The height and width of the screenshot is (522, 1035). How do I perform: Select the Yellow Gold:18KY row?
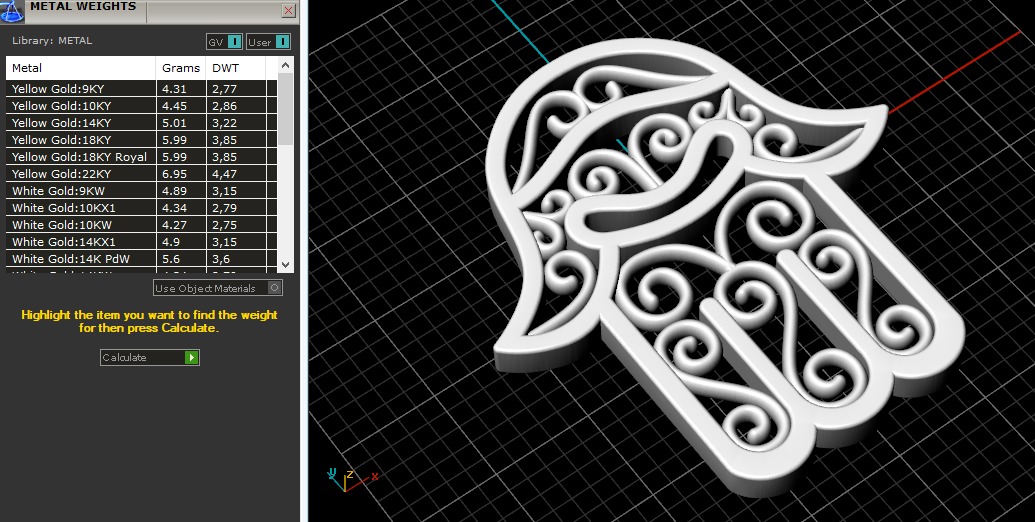[x=141, y=140]
